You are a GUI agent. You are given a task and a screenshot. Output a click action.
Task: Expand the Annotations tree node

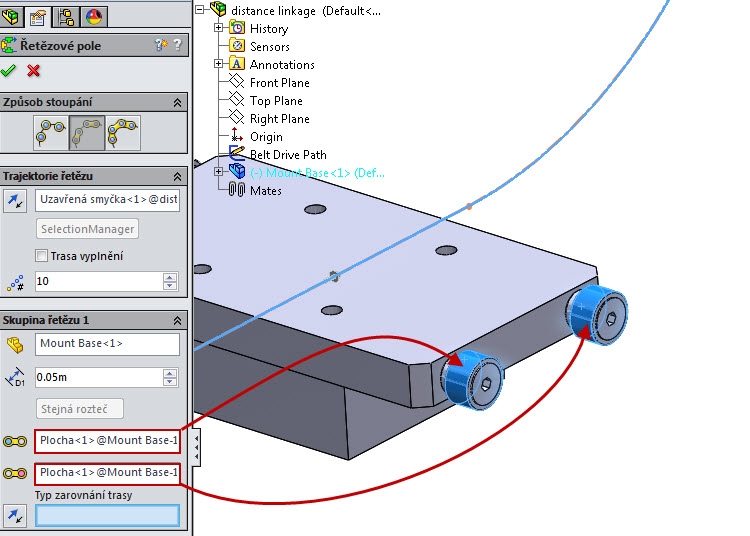pos(219,63)
